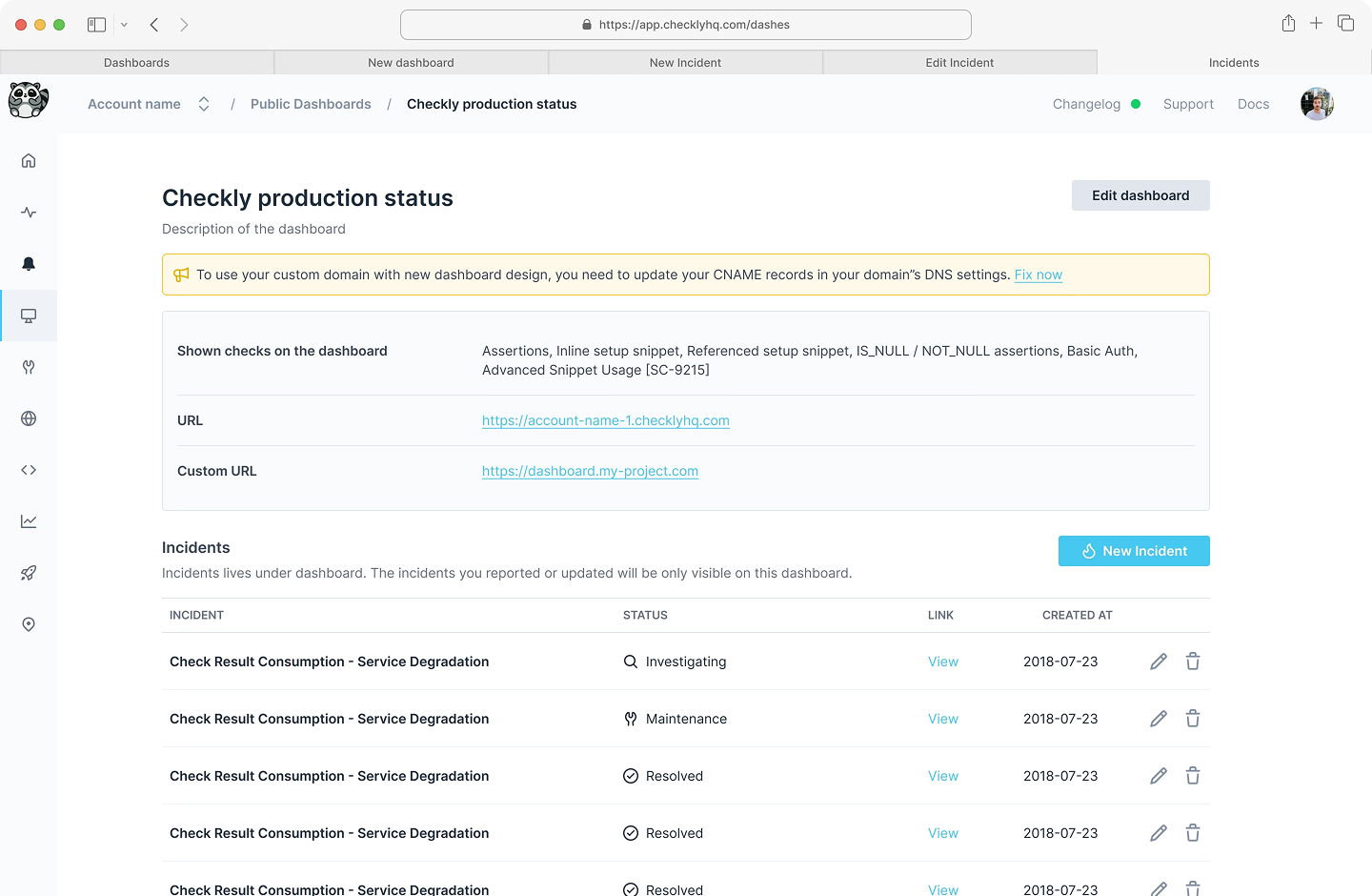Screen dimensions: 1372x896
Task: Select the monitor dashboards icon in sidebar
Action: [29, 316]
